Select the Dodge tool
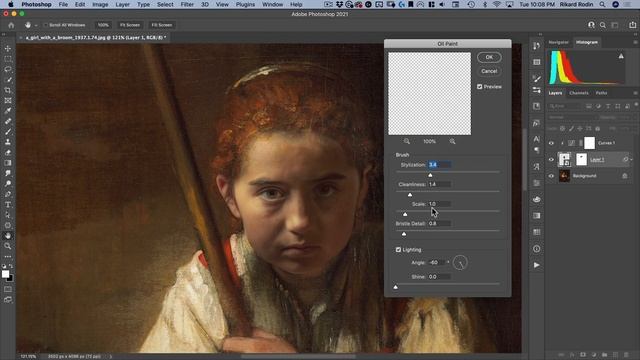 coord(8,184)
